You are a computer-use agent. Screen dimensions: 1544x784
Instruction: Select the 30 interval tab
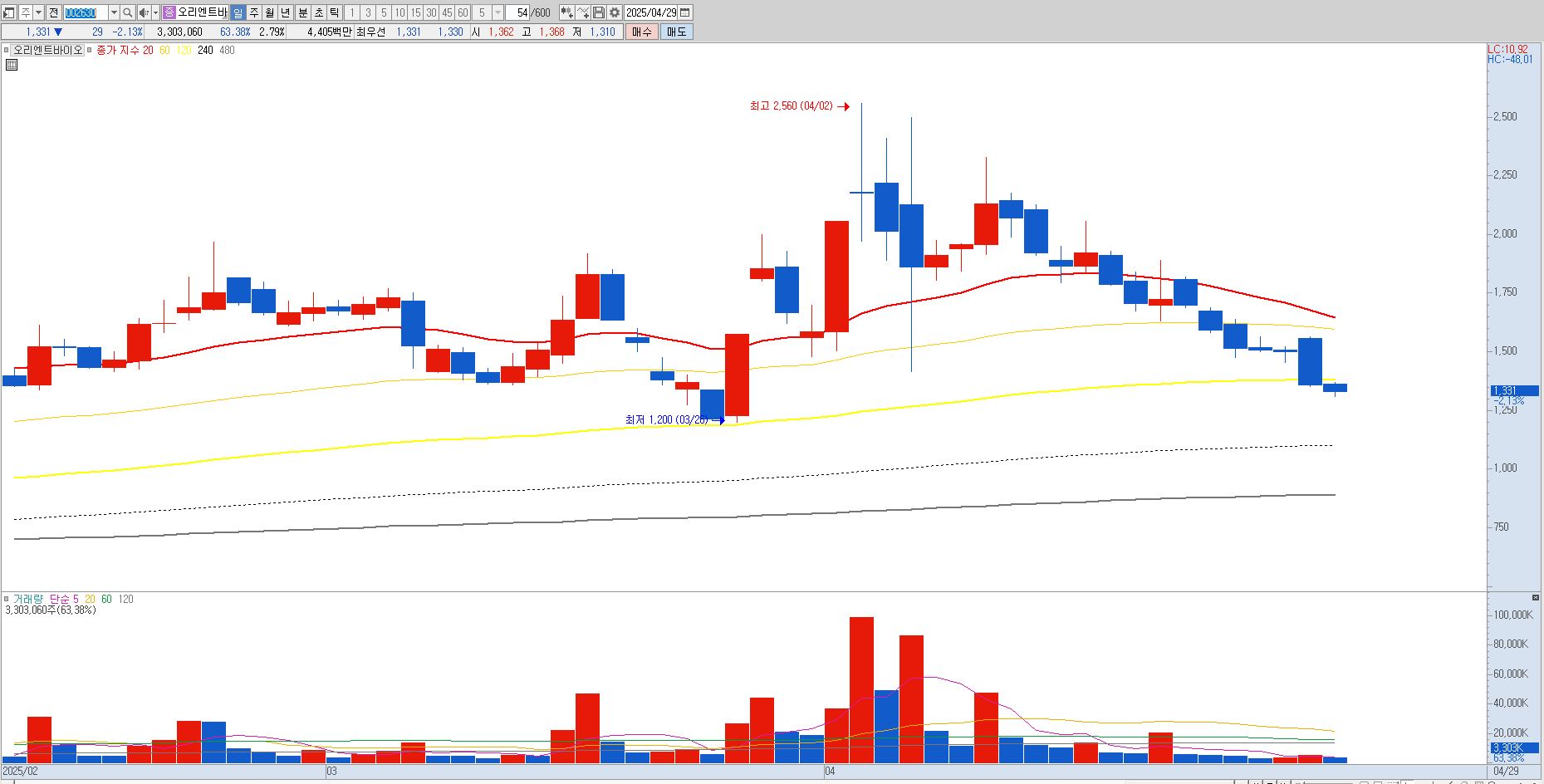pyautogui.click(x=431, y=12)
